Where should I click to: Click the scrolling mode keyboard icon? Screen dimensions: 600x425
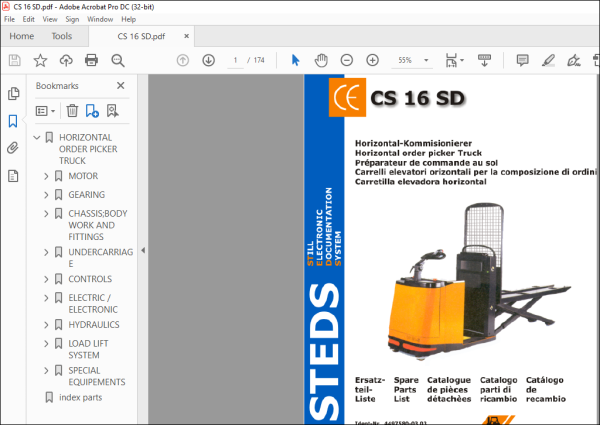tap(484, 60)
